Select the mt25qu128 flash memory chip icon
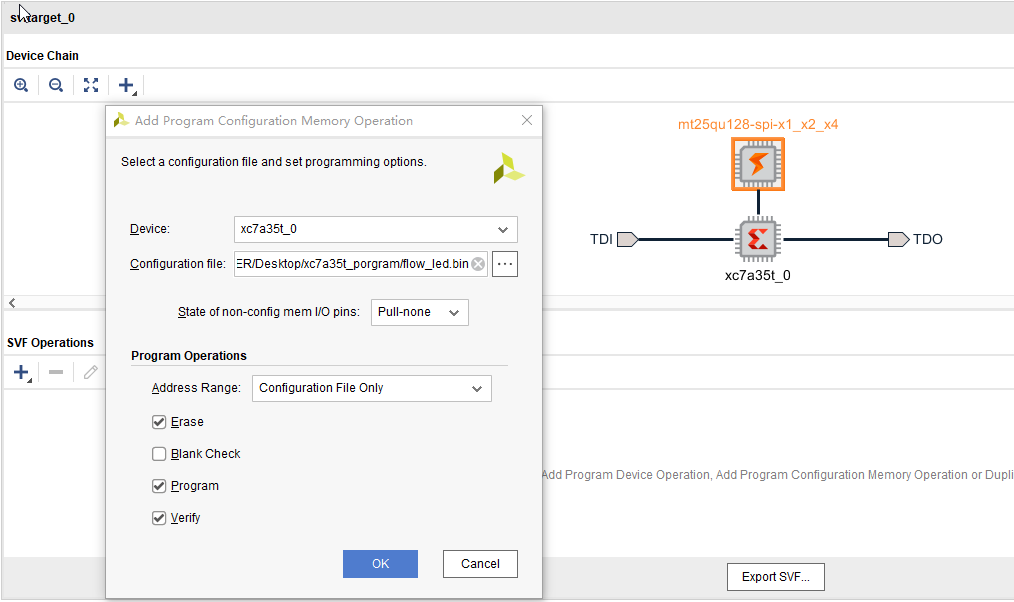Viewport: 1014px width, 602px height. point(758,164)
